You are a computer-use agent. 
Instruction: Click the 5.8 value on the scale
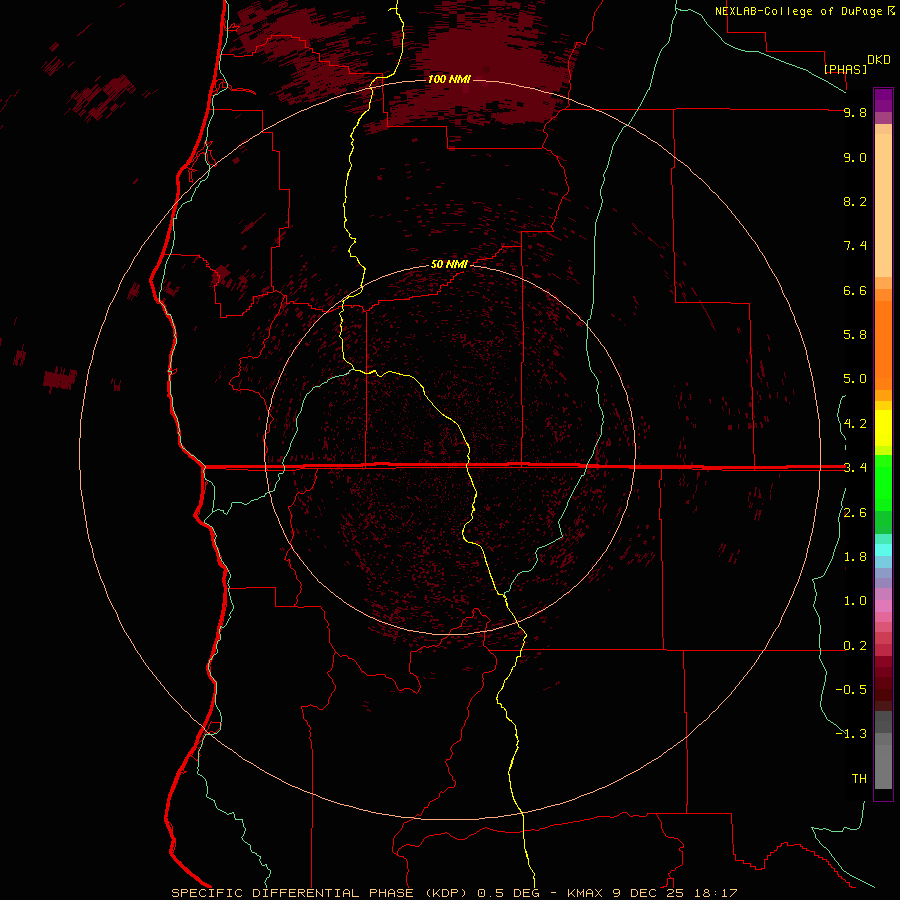tap(855, 335)
